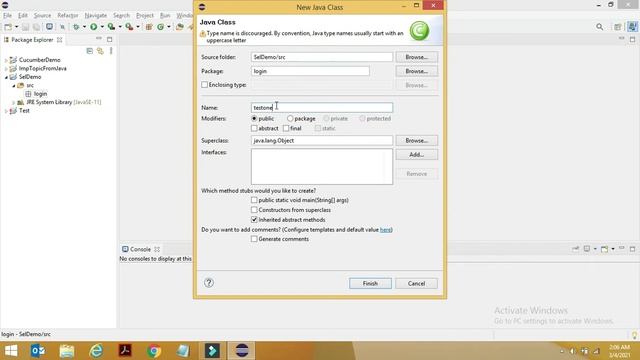Click the Debug bug icon in toolbar
Viewport: 640px width, 360px height.
76,27
